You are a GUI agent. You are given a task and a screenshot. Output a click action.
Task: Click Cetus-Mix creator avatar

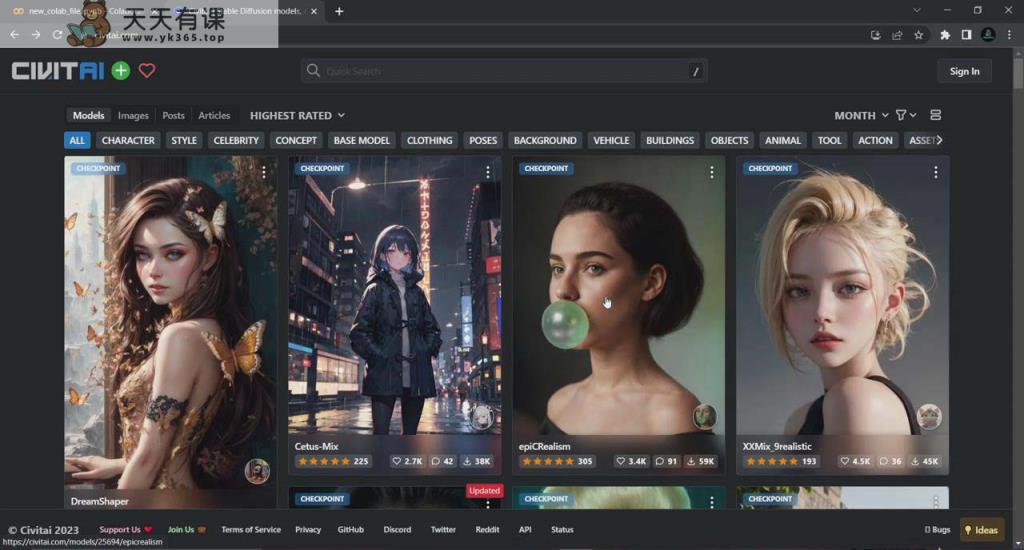(x=481, y=416)
